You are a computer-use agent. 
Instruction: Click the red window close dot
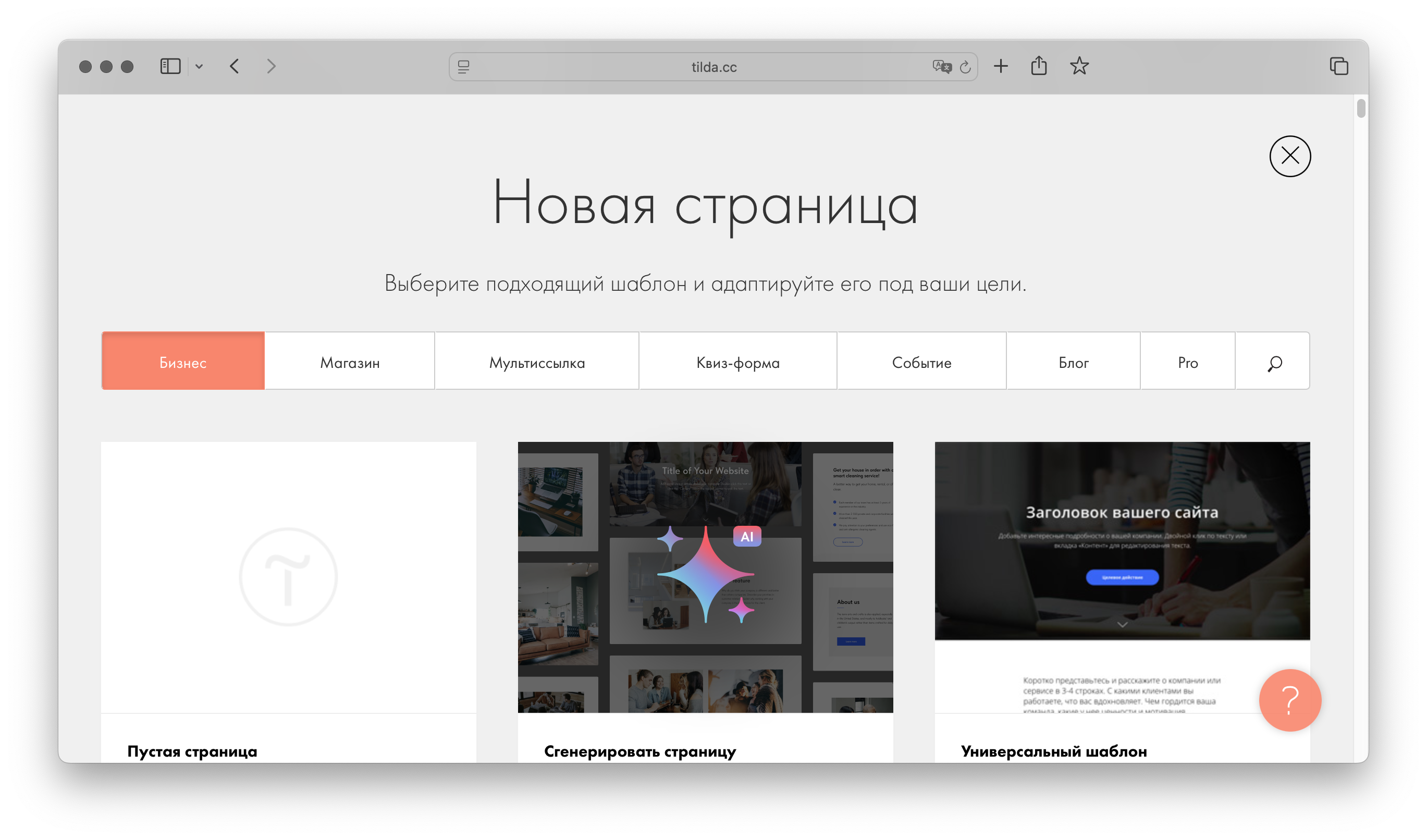click(85, 67)
